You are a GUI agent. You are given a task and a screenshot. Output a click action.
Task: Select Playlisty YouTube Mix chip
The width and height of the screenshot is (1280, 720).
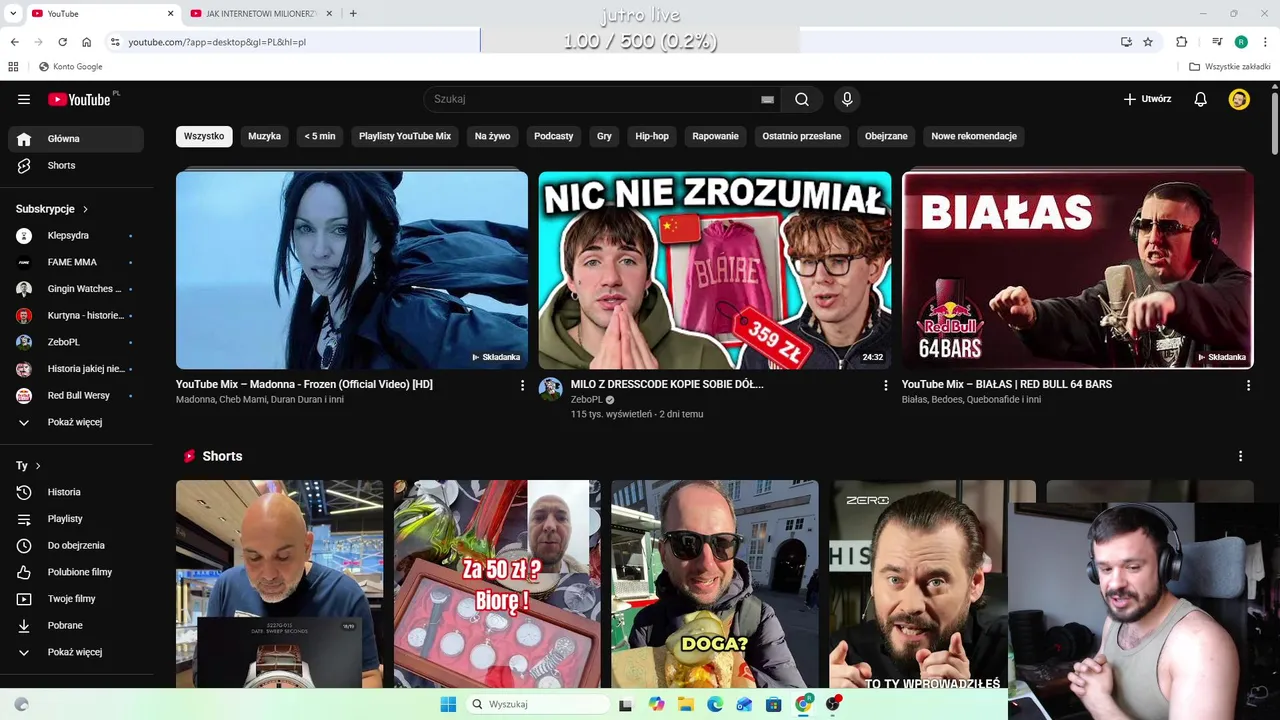[x=405, y=136]
